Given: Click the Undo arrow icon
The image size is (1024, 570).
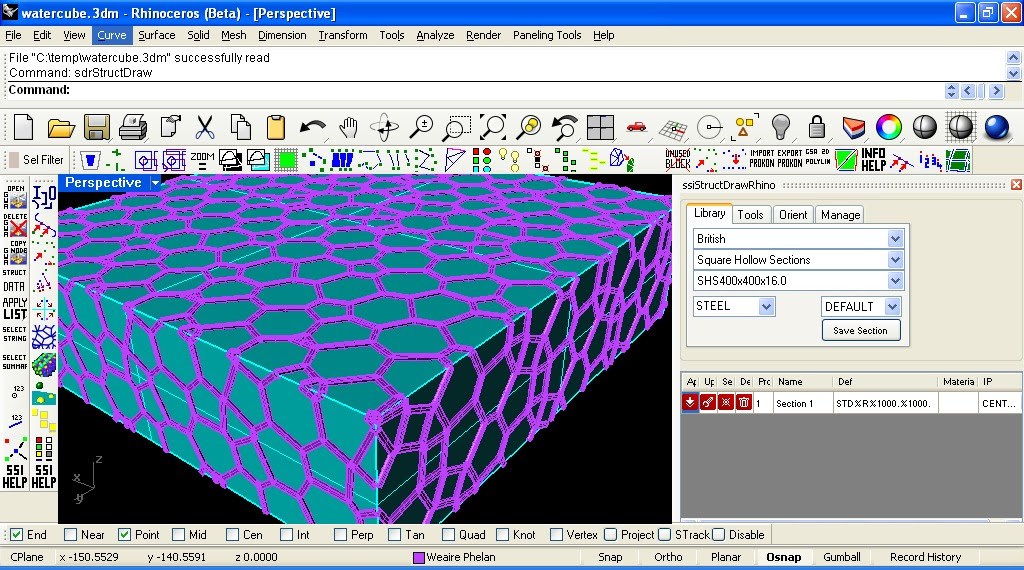Looking at the screenshot, I should click(313, 127).
